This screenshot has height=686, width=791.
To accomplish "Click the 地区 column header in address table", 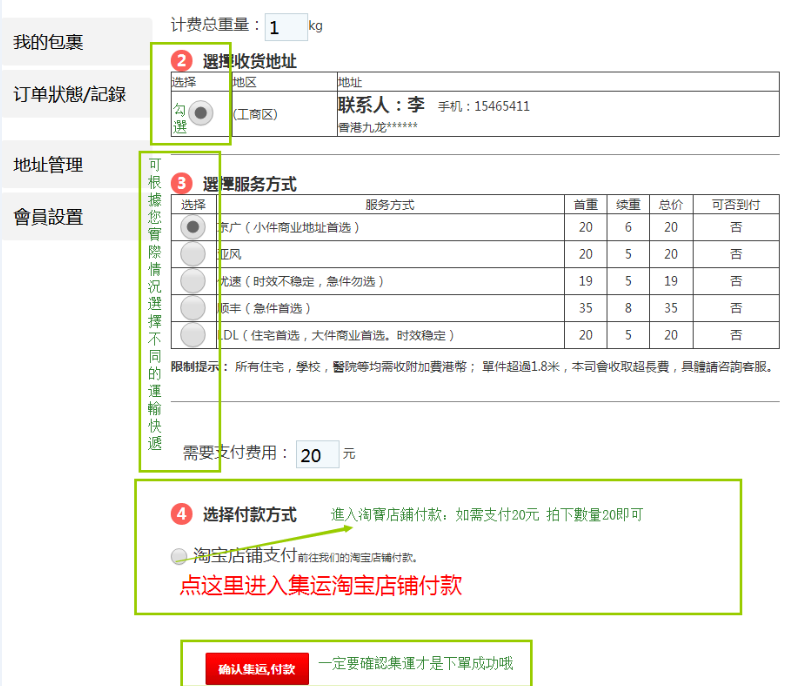I will (245, 82).
